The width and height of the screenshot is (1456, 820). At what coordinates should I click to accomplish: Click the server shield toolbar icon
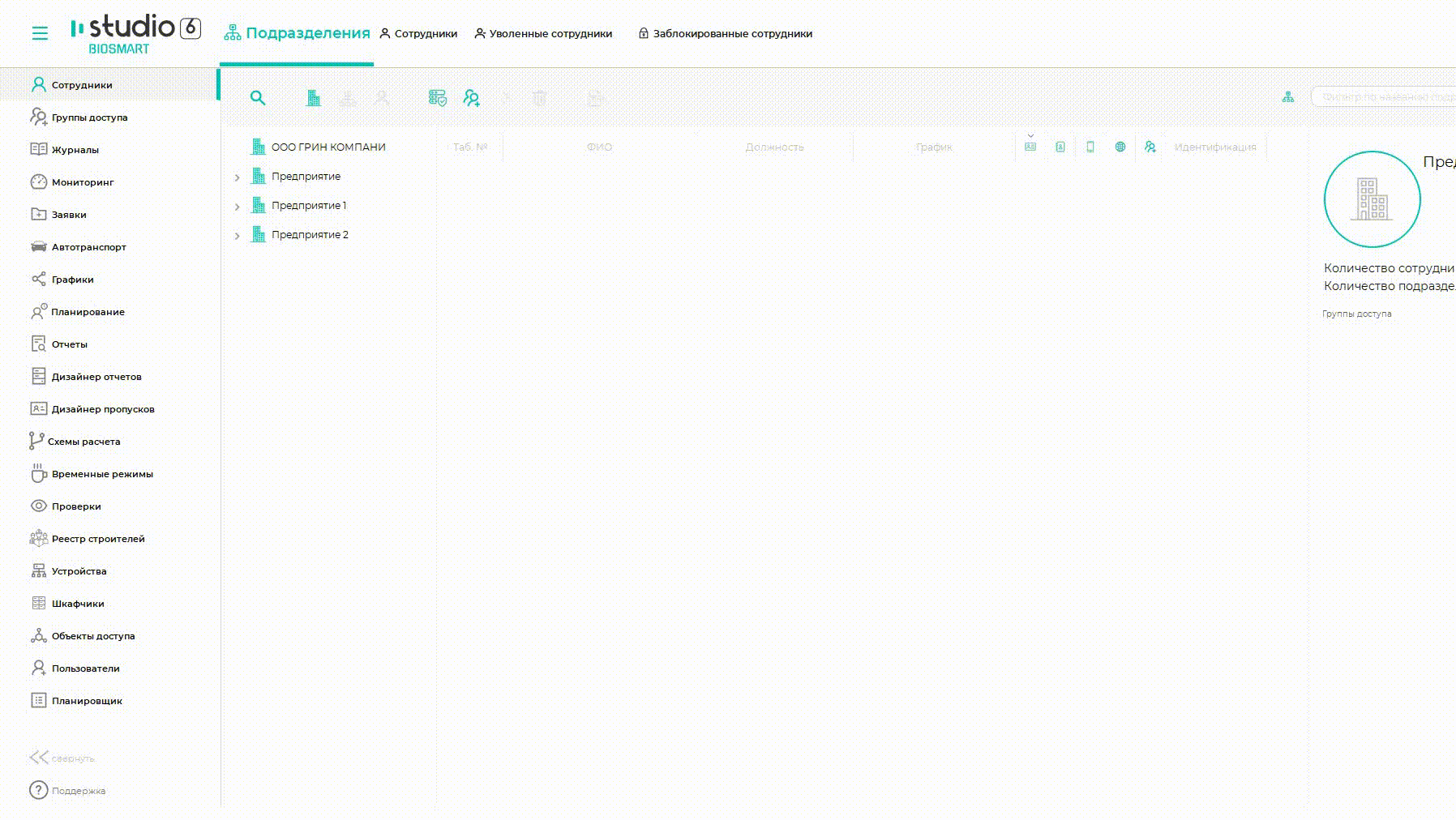click(437, 98)
